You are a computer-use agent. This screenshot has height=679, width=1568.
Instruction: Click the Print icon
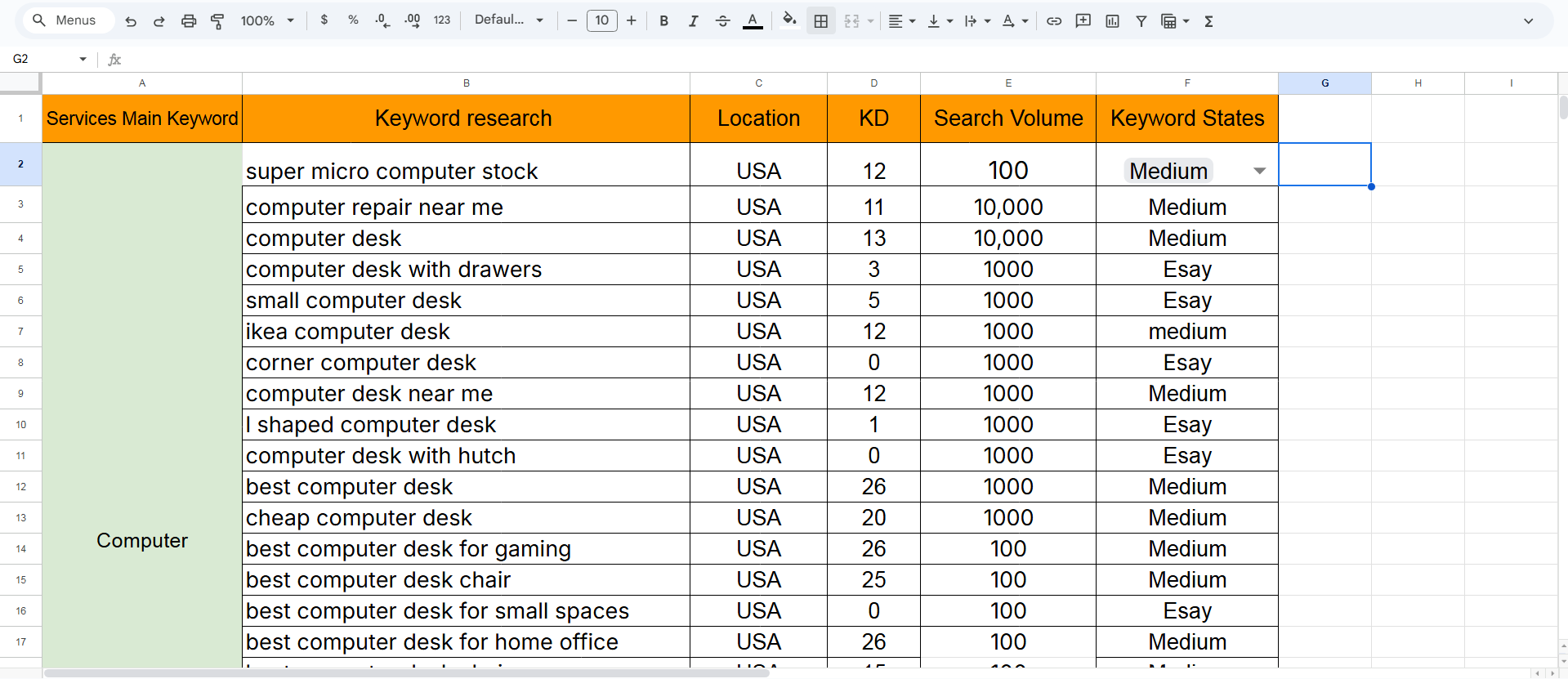(189, 21)
